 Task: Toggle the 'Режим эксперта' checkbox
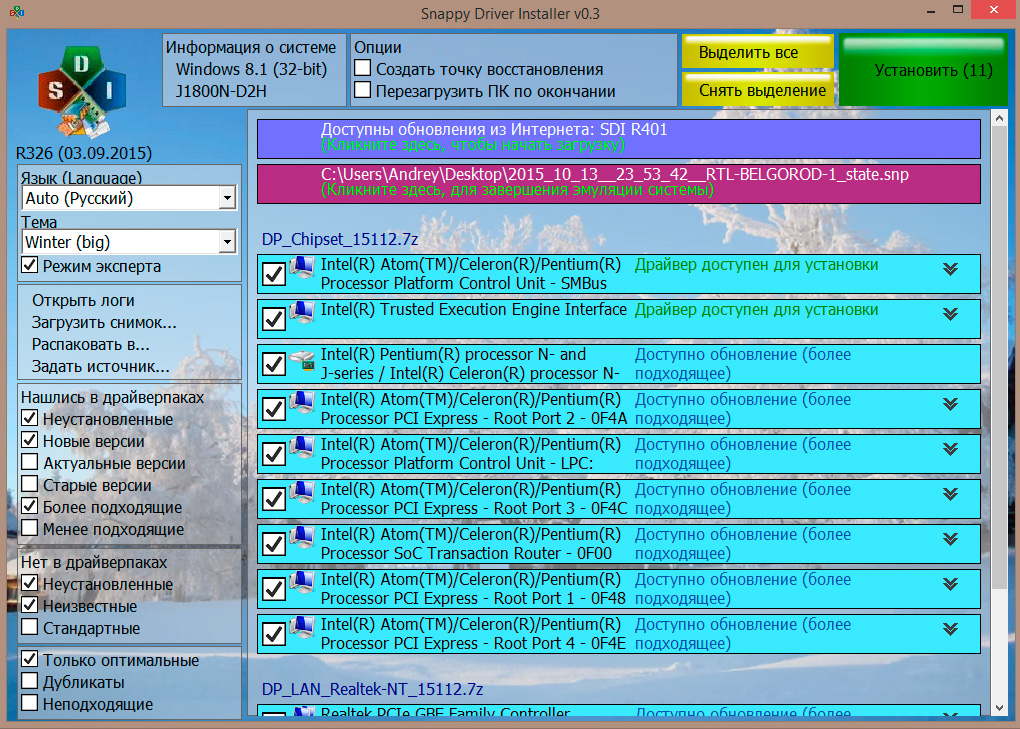tap(30, 266)
